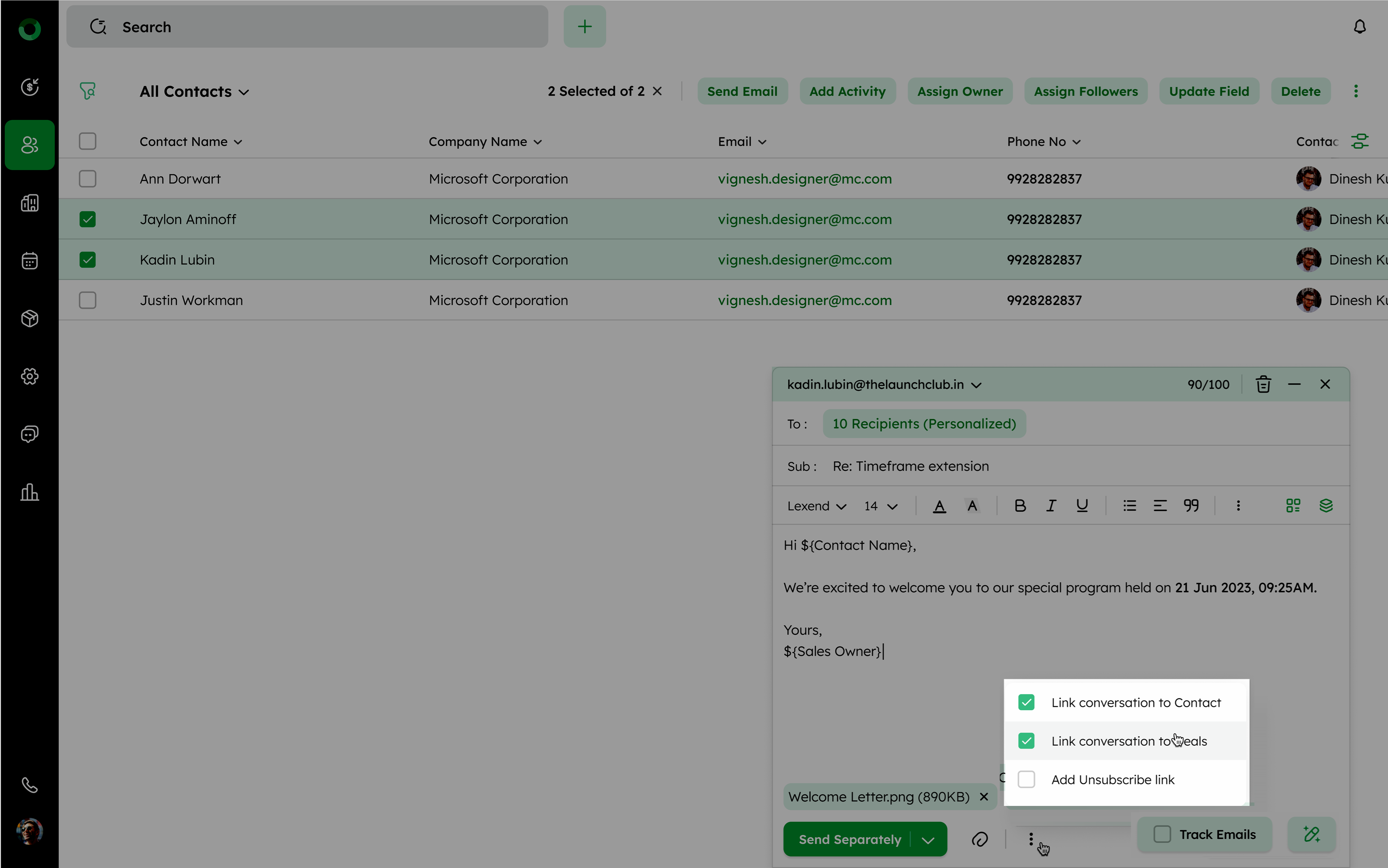Click the Update Field button

(x=1208, y=91)
